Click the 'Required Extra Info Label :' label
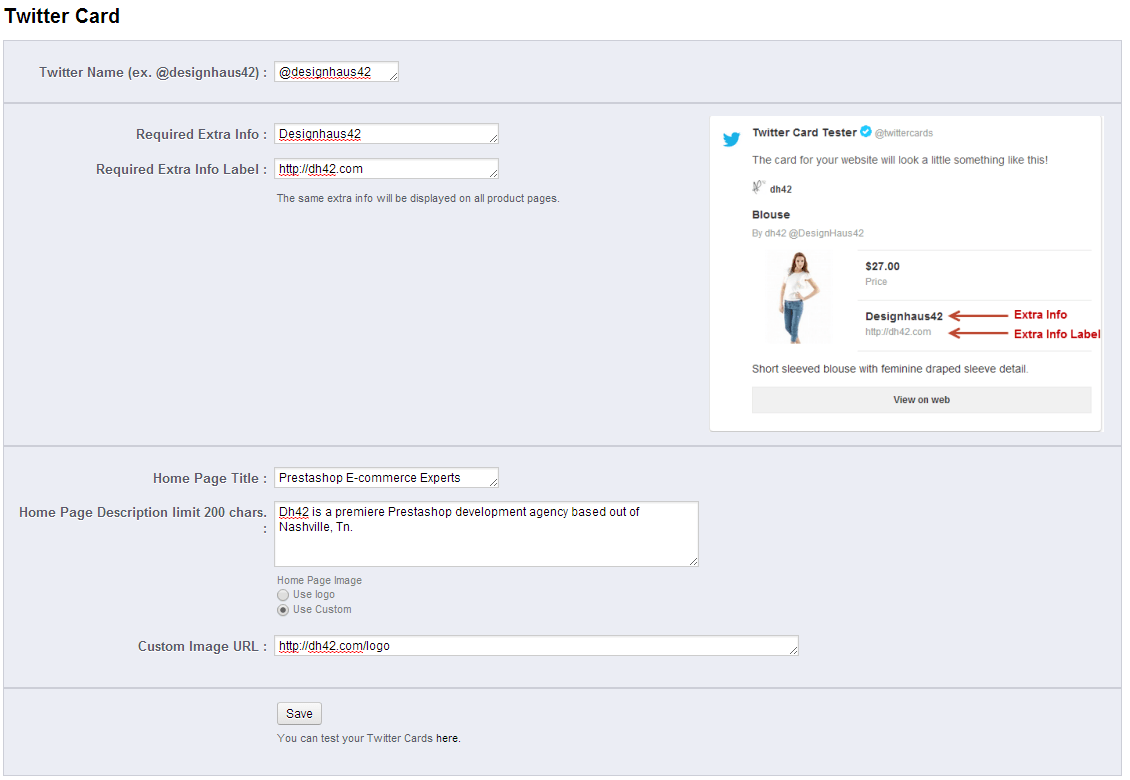Screen dimensions: 1130x780 click(x=182, y=169)
